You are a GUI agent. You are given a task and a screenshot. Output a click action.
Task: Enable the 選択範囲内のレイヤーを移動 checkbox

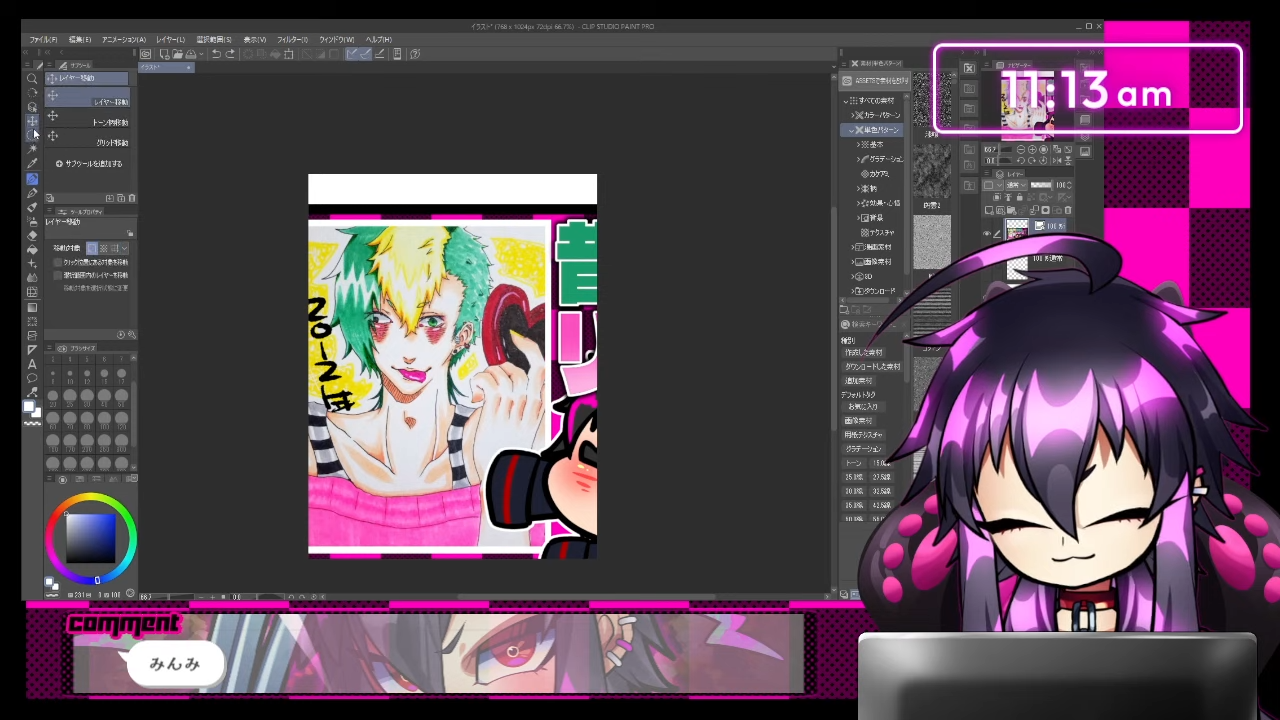pyautogui.click(x=58, y=275)
